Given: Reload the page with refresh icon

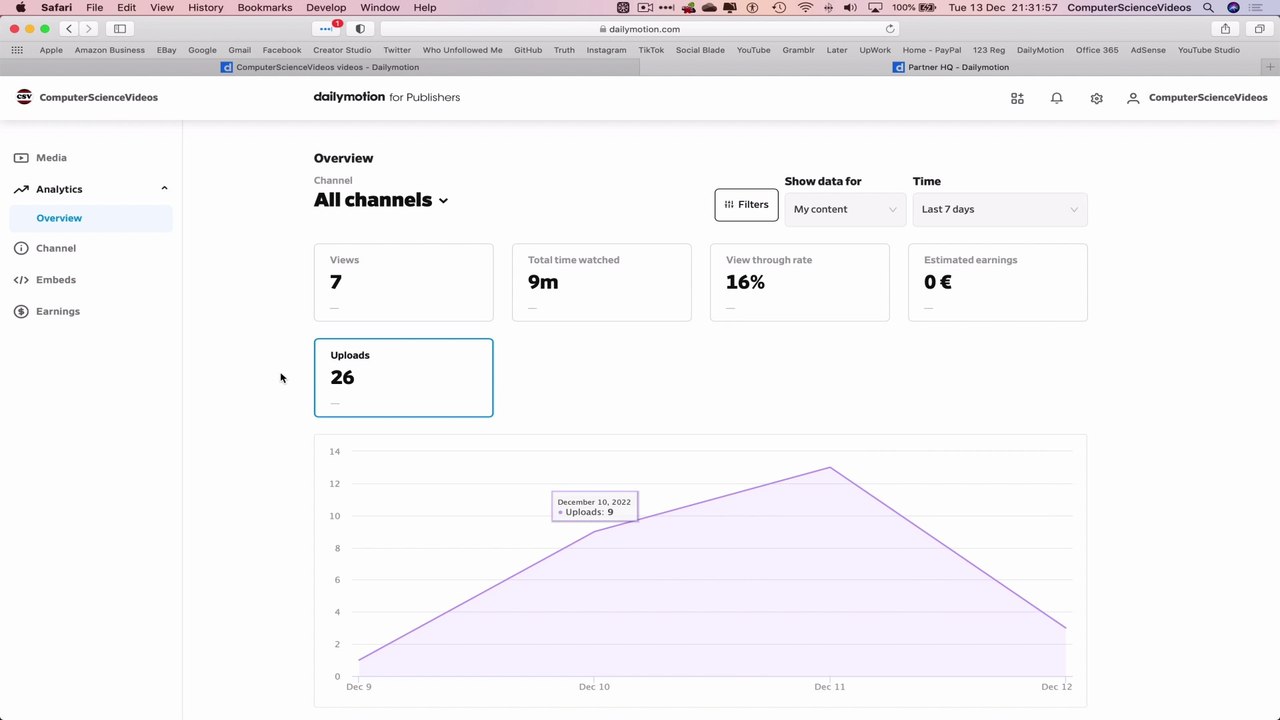Looking at the screenshot, I should click(x=890, y=29).
